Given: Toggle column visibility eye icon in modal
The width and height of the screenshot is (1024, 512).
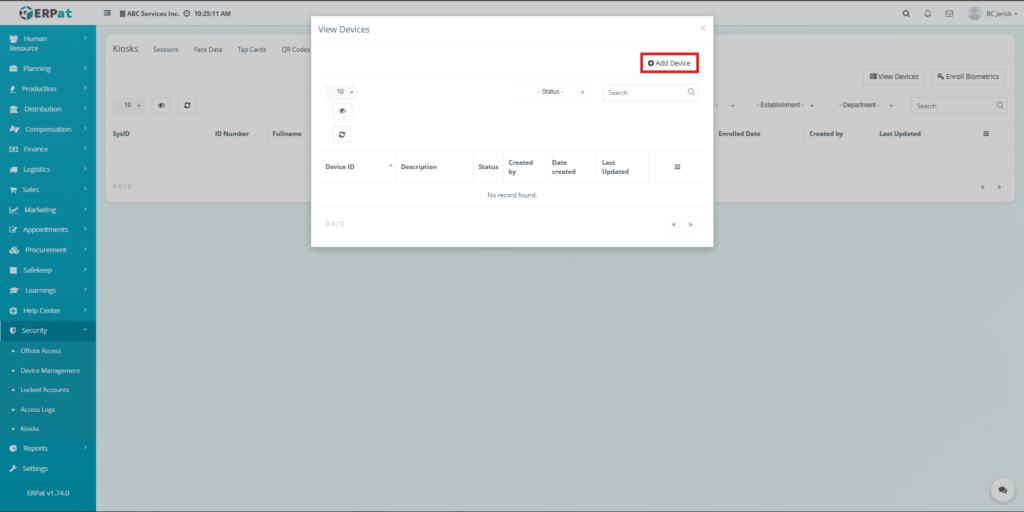Looking at the screenshot, I should click(342, 112).
